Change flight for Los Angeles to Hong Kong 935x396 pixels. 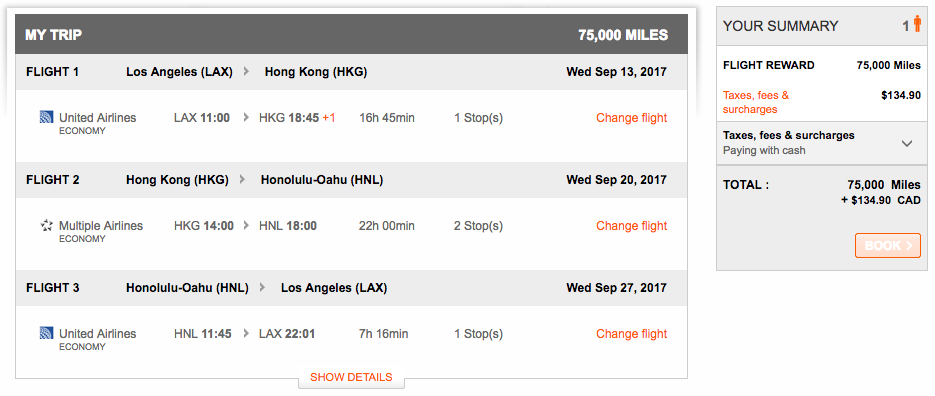point(631,118)
